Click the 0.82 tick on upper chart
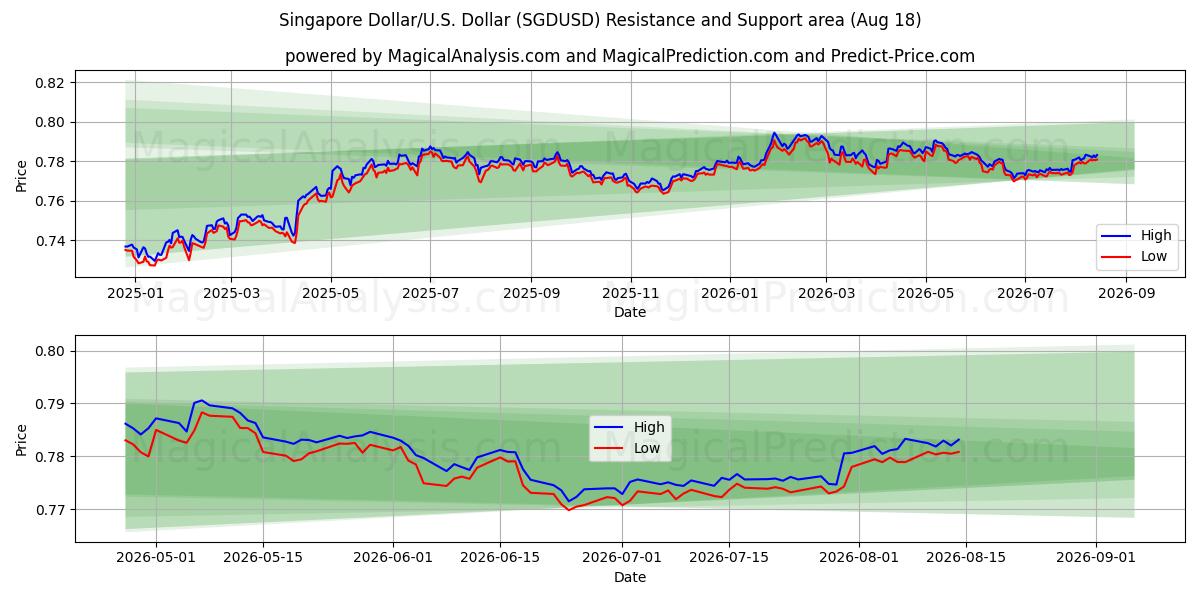The image size is (1200, 600). [49, 83]
